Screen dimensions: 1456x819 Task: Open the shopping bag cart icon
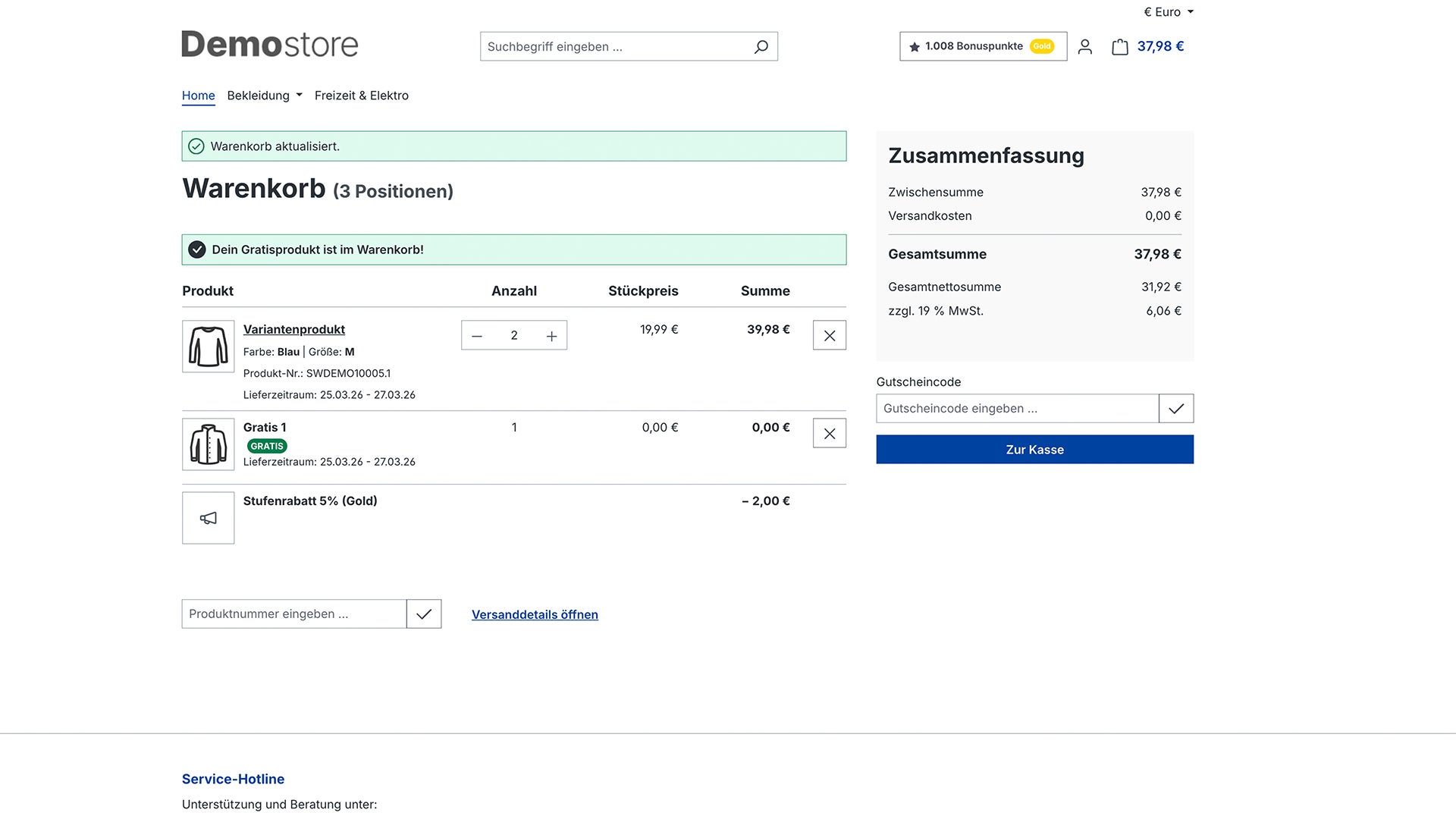pos(1120,46)
